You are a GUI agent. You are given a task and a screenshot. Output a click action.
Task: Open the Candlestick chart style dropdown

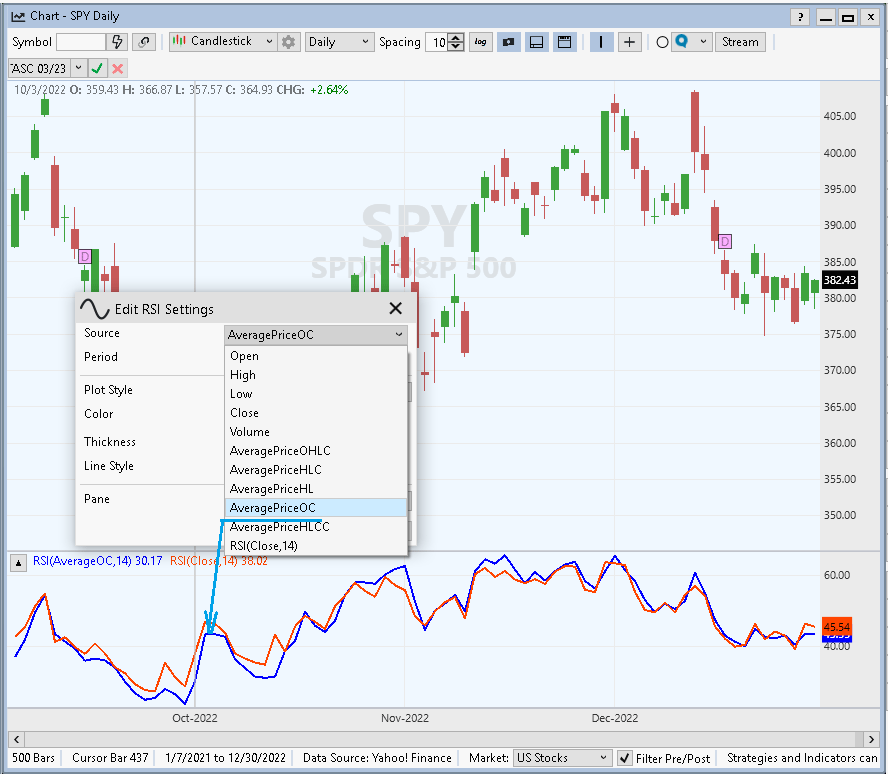(222, 42)
